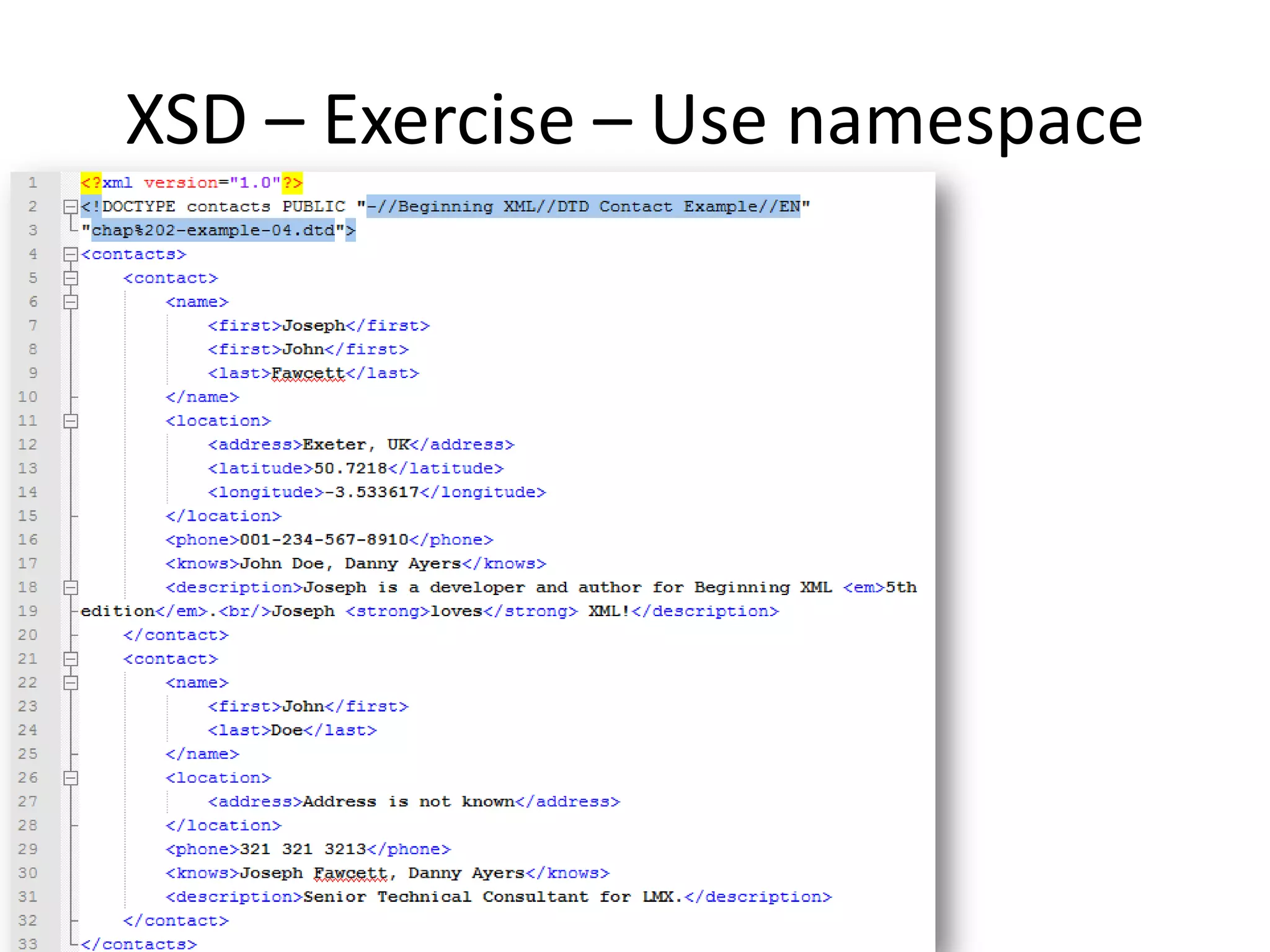
Task: Click the closing </location> tag on line 28
Action: 224,826
